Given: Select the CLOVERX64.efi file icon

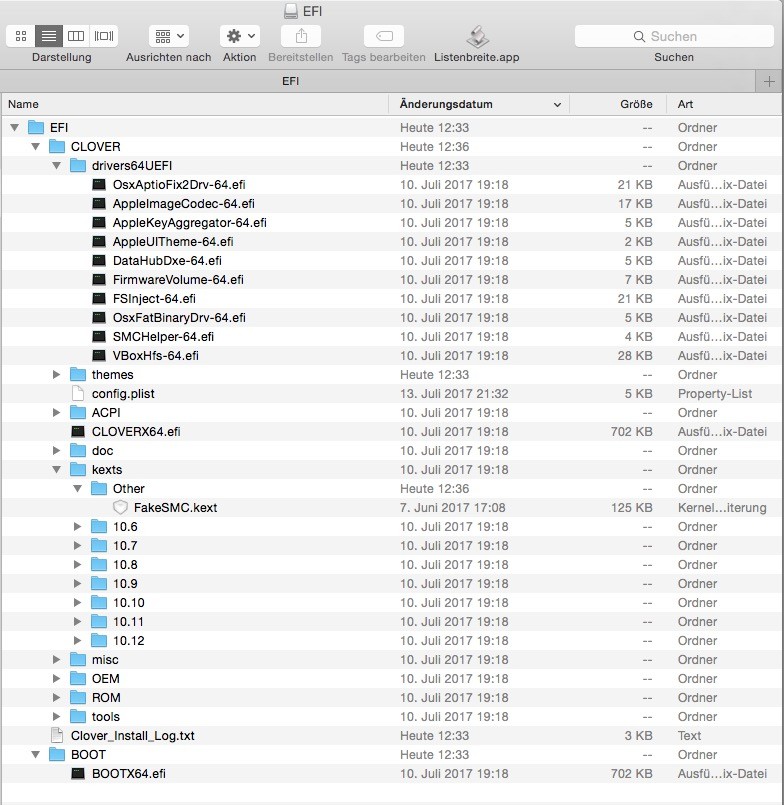Looking at the screenshot, I should tap(78, 432).
